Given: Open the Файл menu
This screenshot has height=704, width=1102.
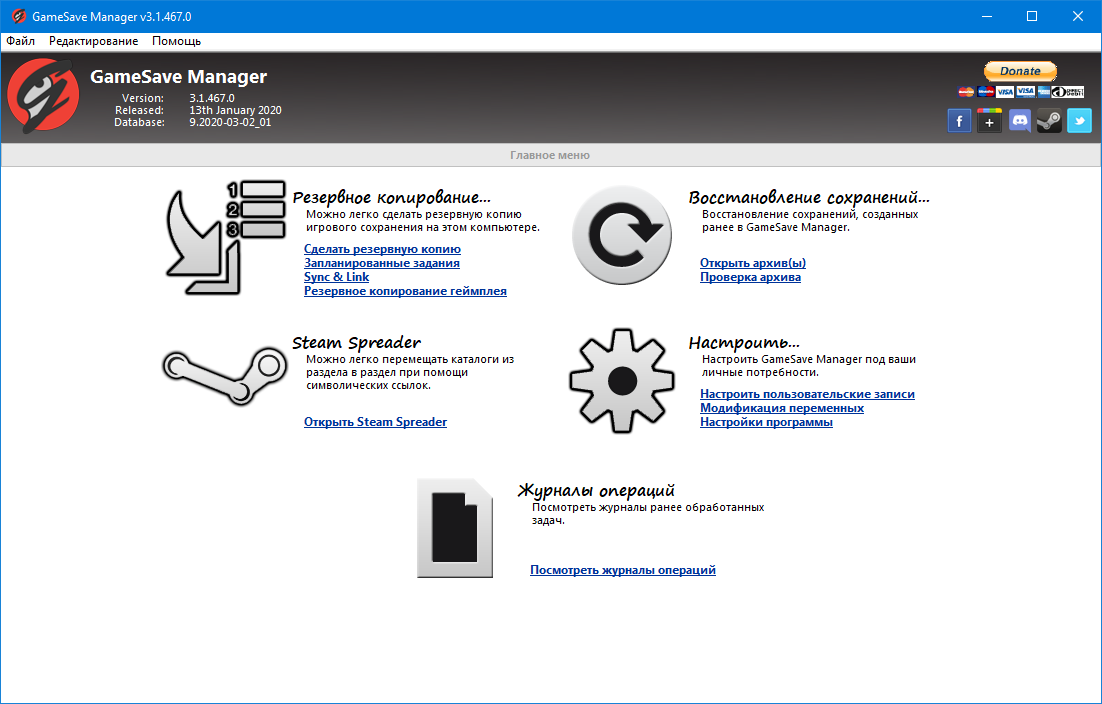Looking at the screenshot, I should coord(20,41).
